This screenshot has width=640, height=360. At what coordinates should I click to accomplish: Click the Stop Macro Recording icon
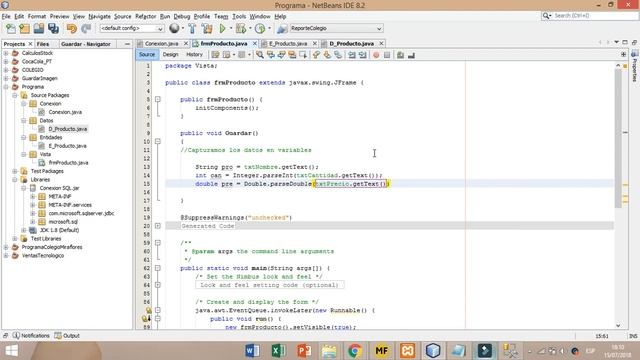click(x=387, y=55)
